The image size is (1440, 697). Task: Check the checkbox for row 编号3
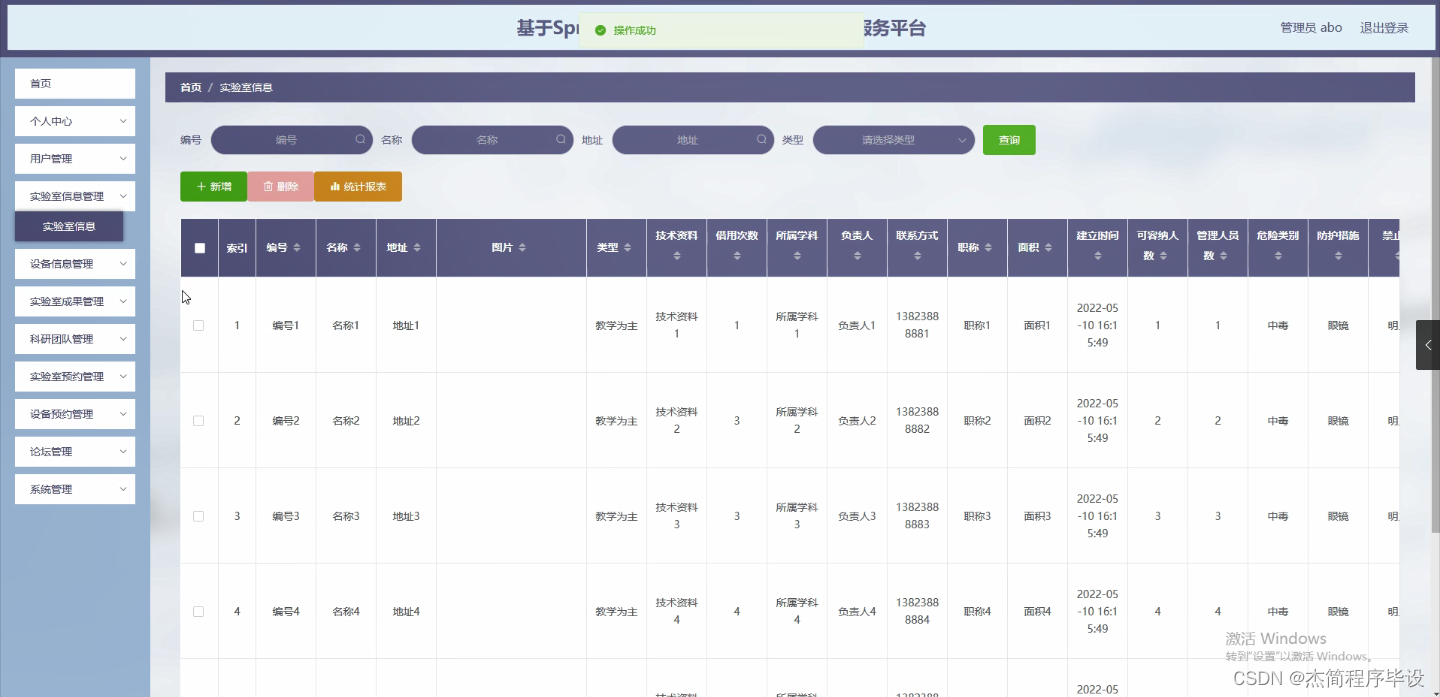pos(198,516)
